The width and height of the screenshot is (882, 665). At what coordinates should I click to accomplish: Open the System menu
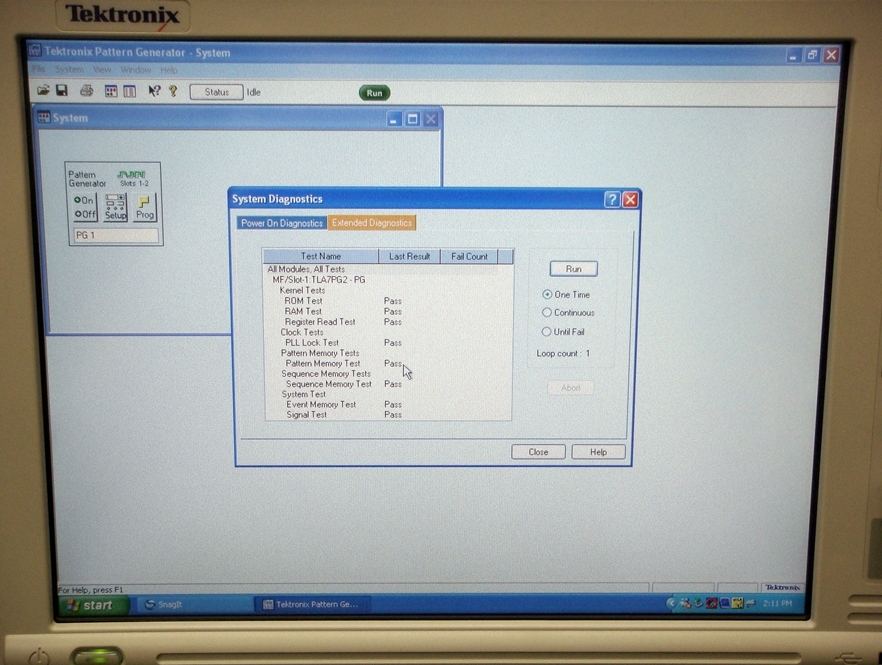69,69
